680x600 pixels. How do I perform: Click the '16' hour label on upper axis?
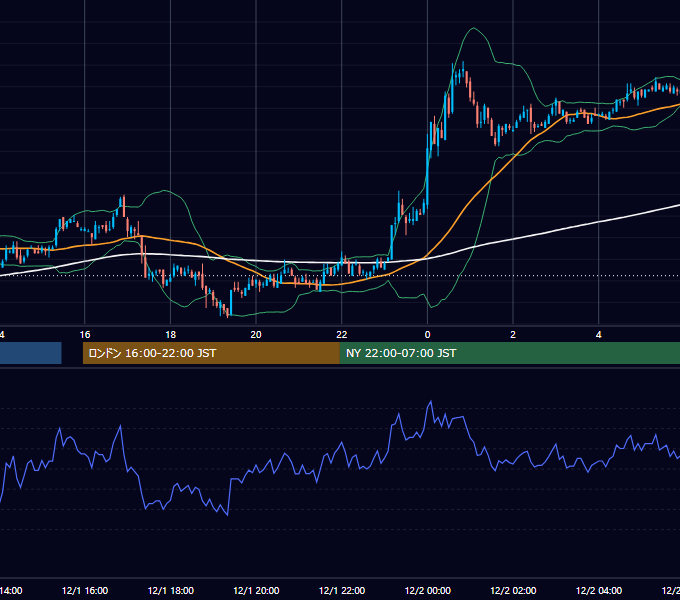pos(85,335)
